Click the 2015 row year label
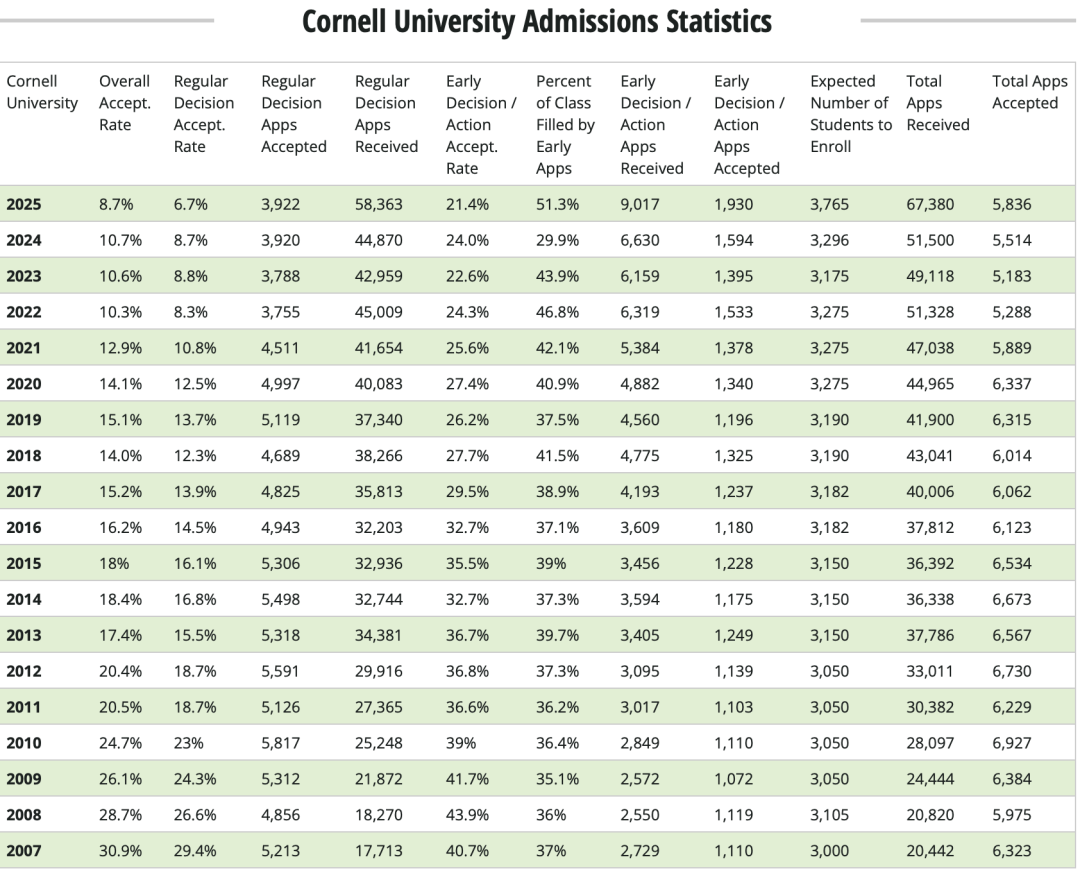 coord(24,563)
